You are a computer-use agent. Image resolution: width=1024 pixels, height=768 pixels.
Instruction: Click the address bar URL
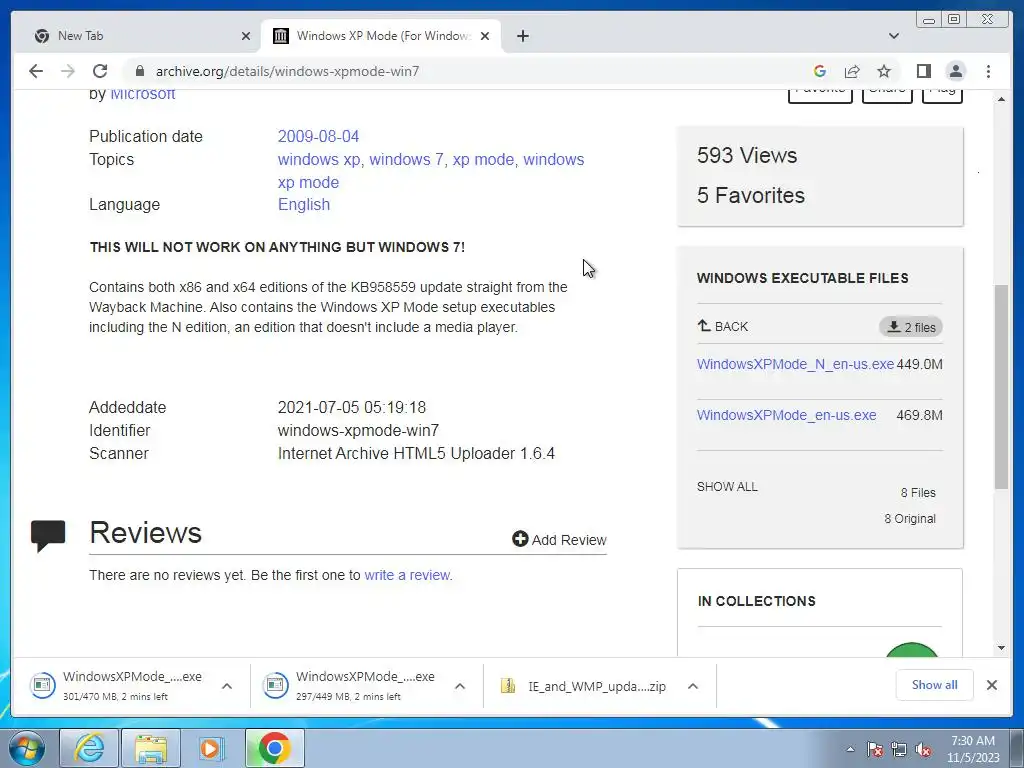tap(287, 71)
